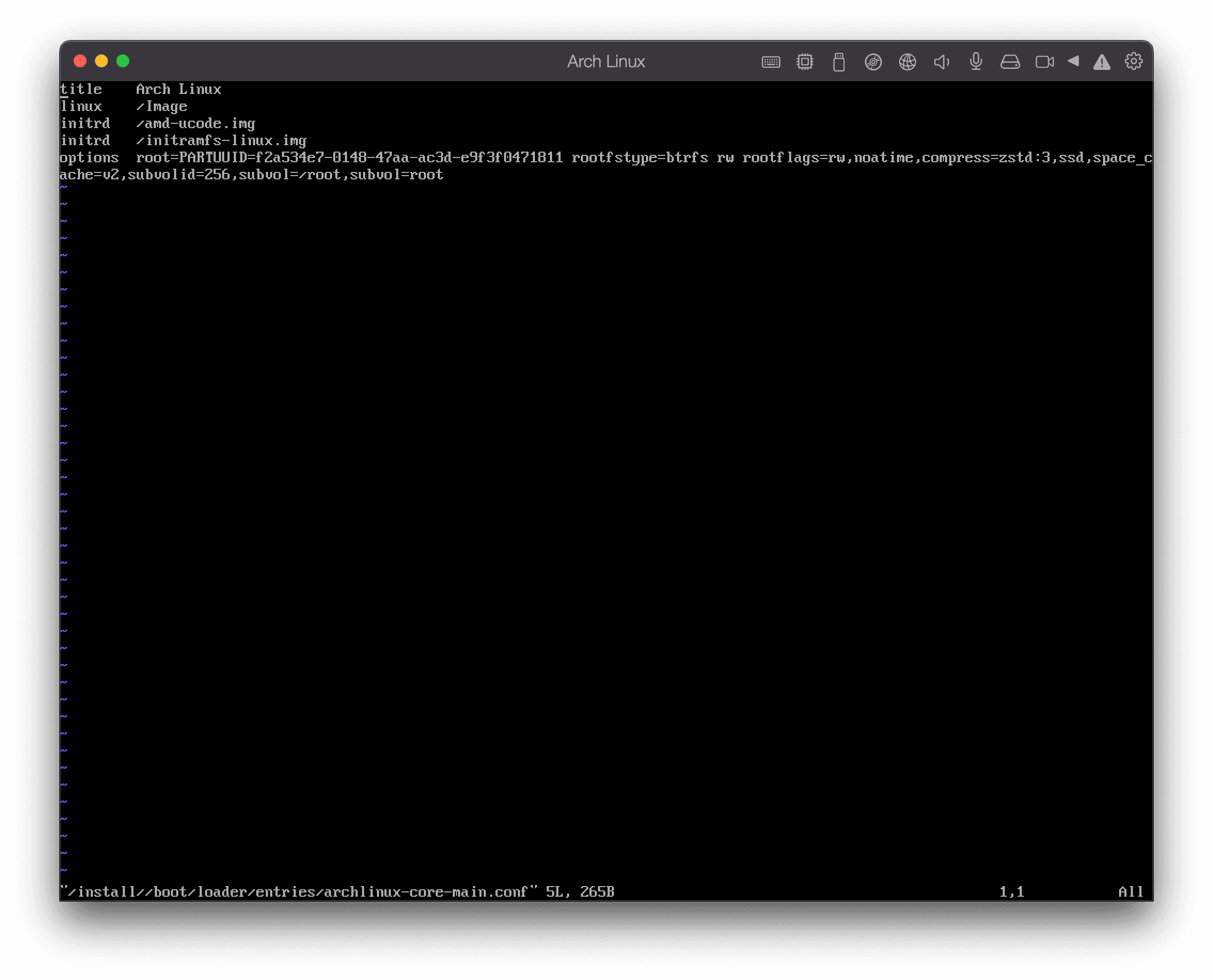Click the '/Image' kernel path
Screen dimensions: 1213x980
tap(162, 106)
